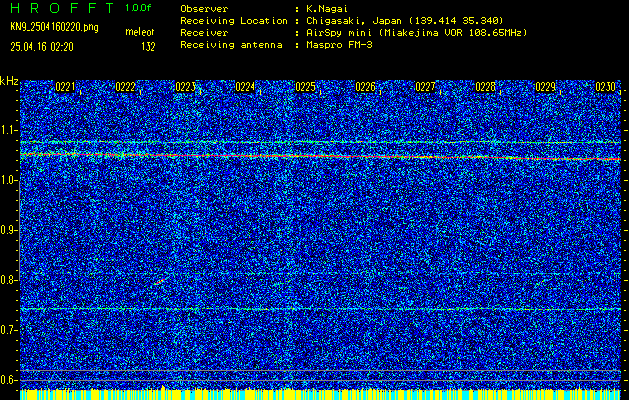
Task: Click the 0.6 frequency axis label
Action: click(8, 380)
